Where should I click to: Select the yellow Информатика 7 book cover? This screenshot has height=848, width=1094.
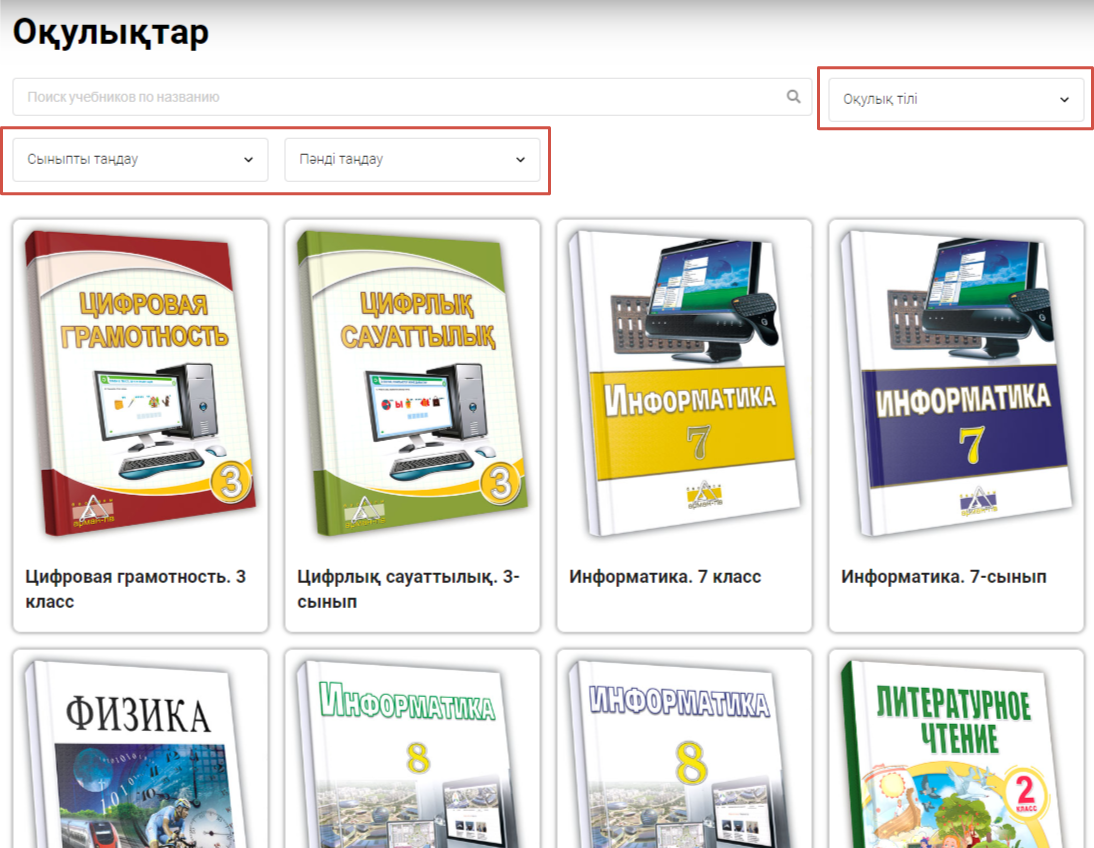tap(684, 384)
